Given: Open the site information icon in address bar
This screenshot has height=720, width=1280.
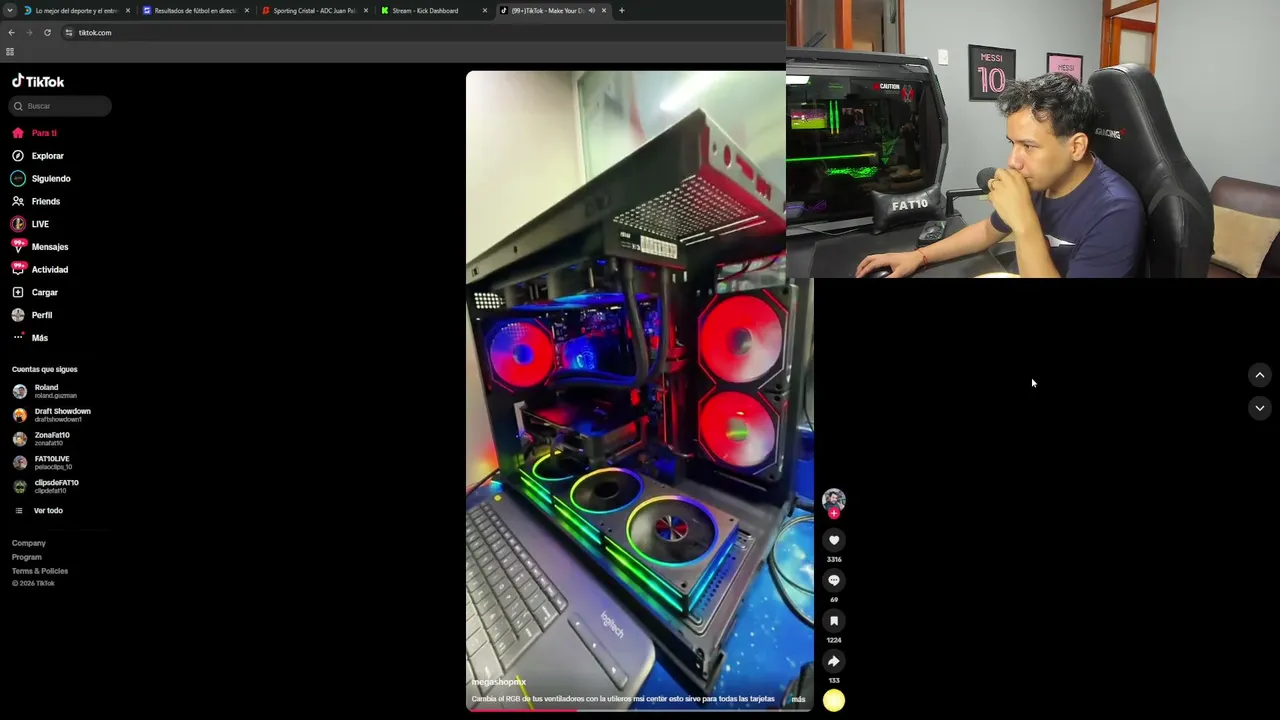Looking at the screenshot, I should click(x=69, y=32).
